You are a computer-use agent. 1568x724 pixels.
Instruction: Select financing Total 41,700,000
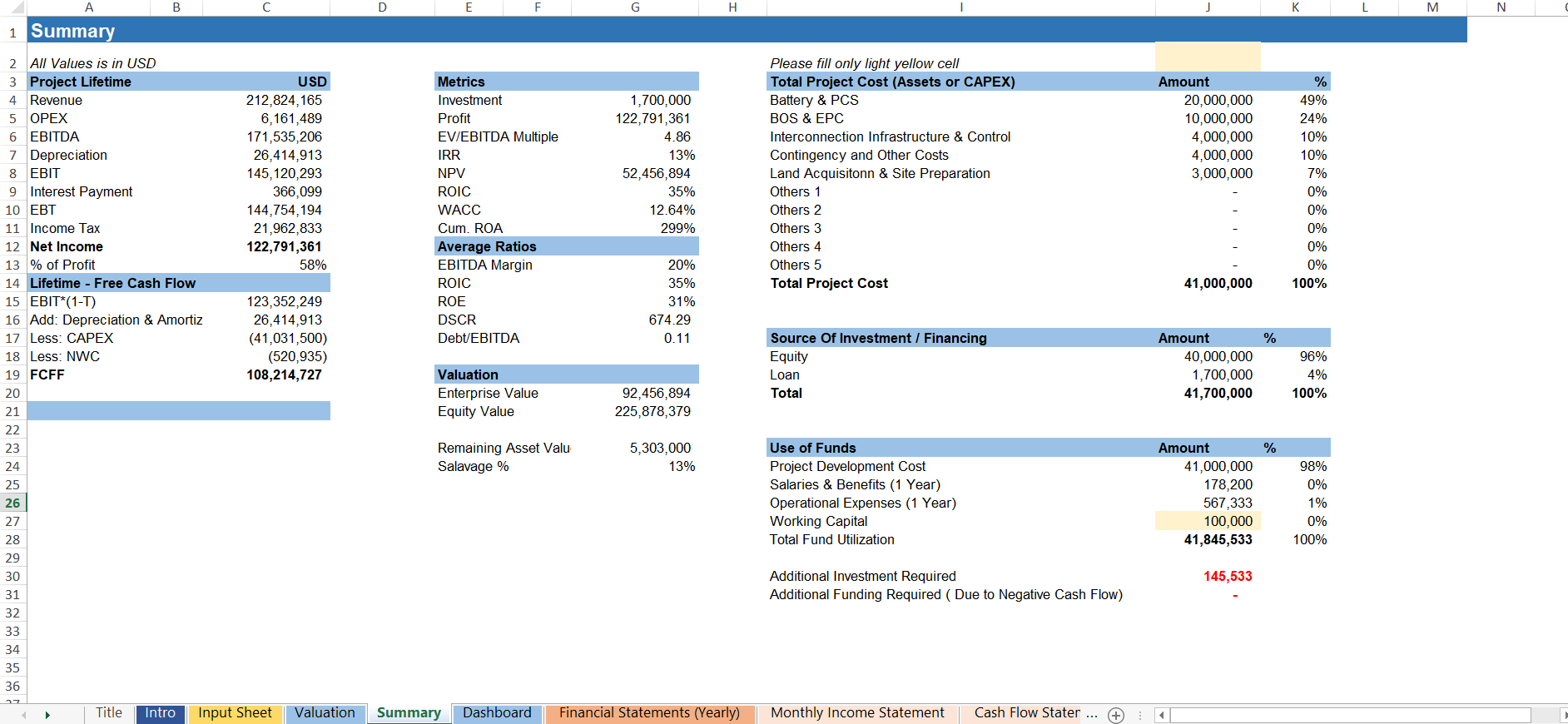pyautogui.click(x=1218, y=393)
